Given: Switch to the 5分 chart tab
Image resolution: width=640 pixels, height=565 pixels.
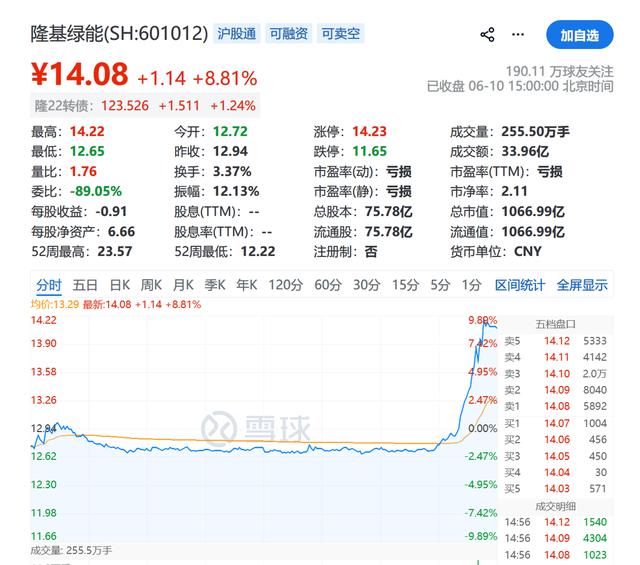Looking at the screenshot, I should coord(440,285).
